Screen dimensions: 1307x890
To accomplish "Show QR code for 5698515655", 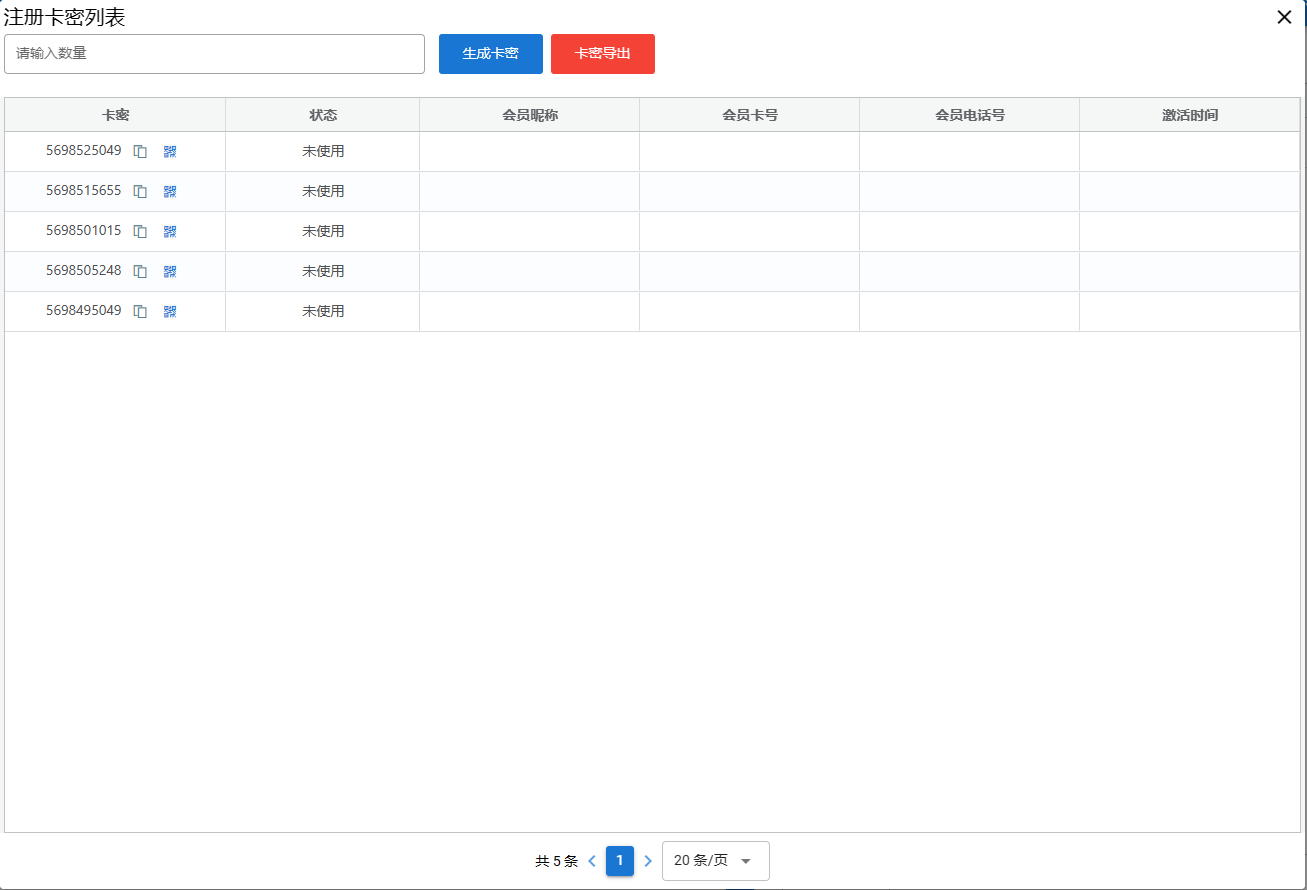I will 170,192.
